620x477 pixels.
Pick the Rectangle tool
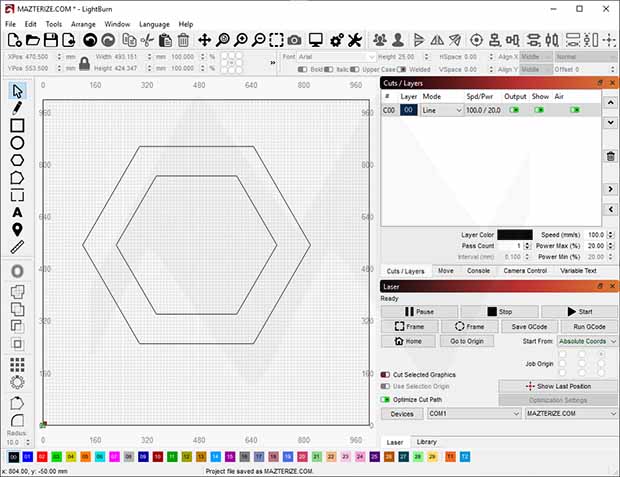point(17,125)
